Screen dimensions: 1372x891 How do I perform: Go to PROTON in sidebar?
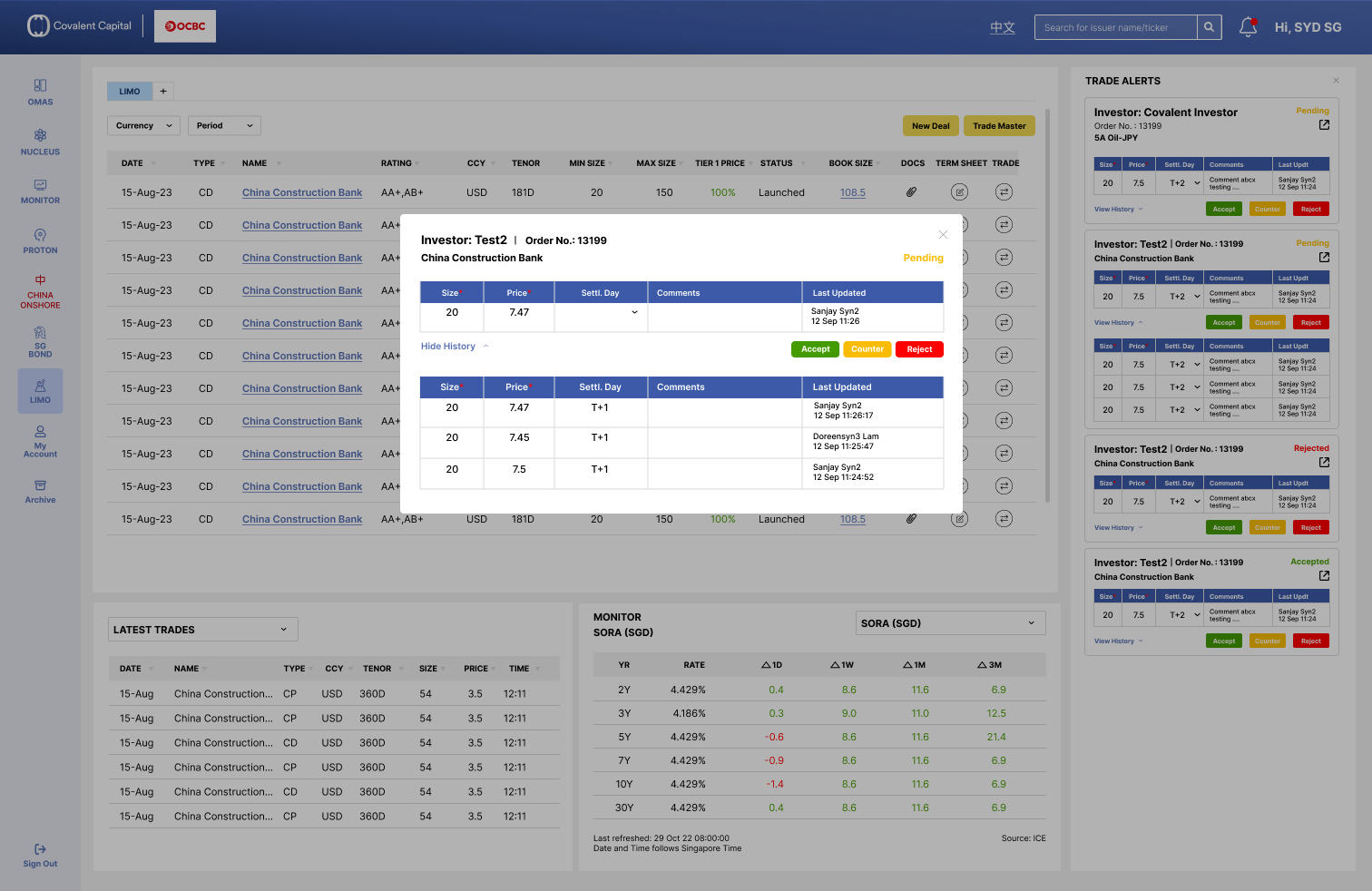(x=40, y=240)
